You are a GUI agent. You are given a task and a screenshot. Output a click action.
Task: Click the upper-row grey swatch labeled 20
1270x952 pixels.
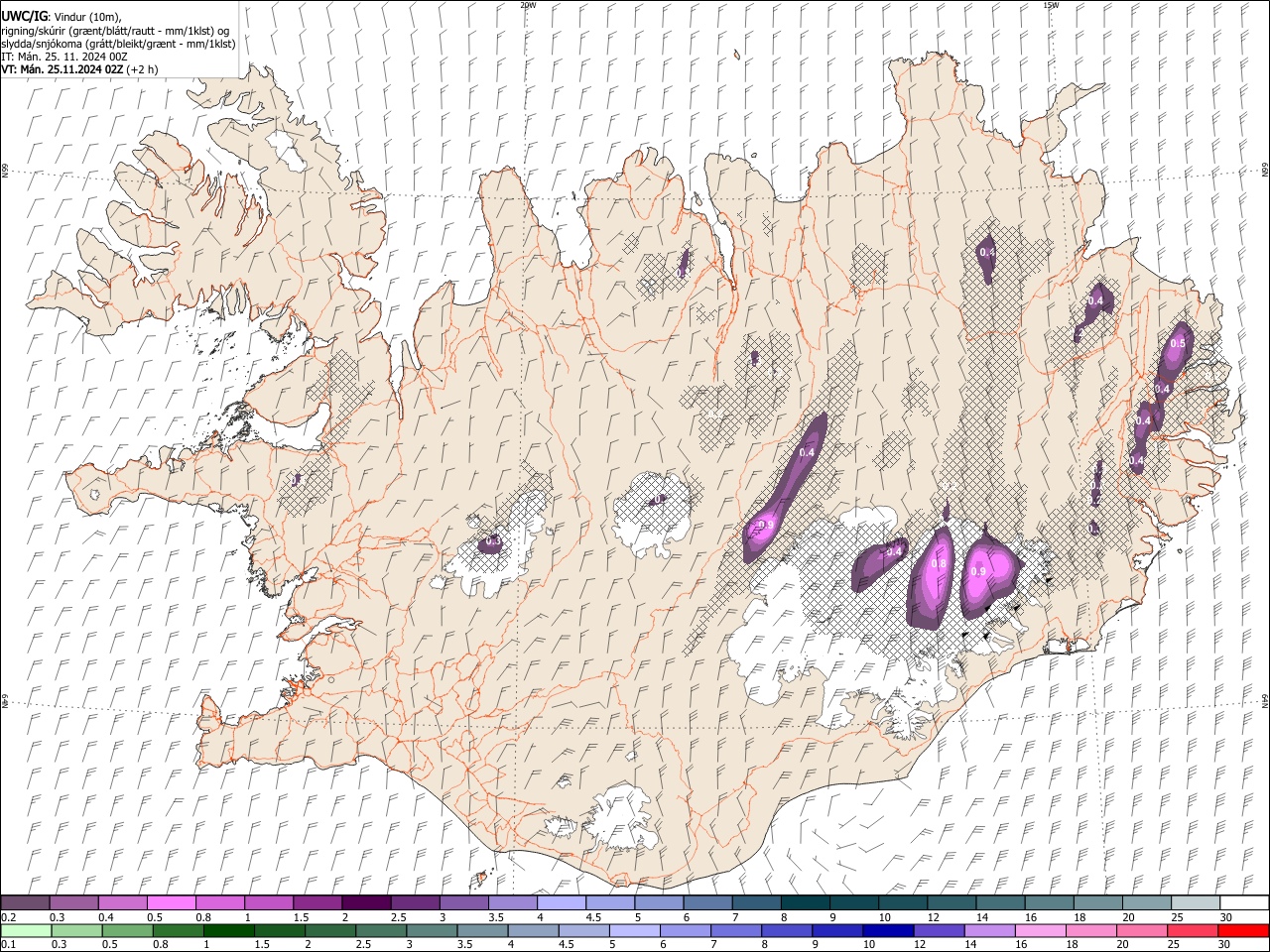pyautogui.click(x=1146, y=902)
